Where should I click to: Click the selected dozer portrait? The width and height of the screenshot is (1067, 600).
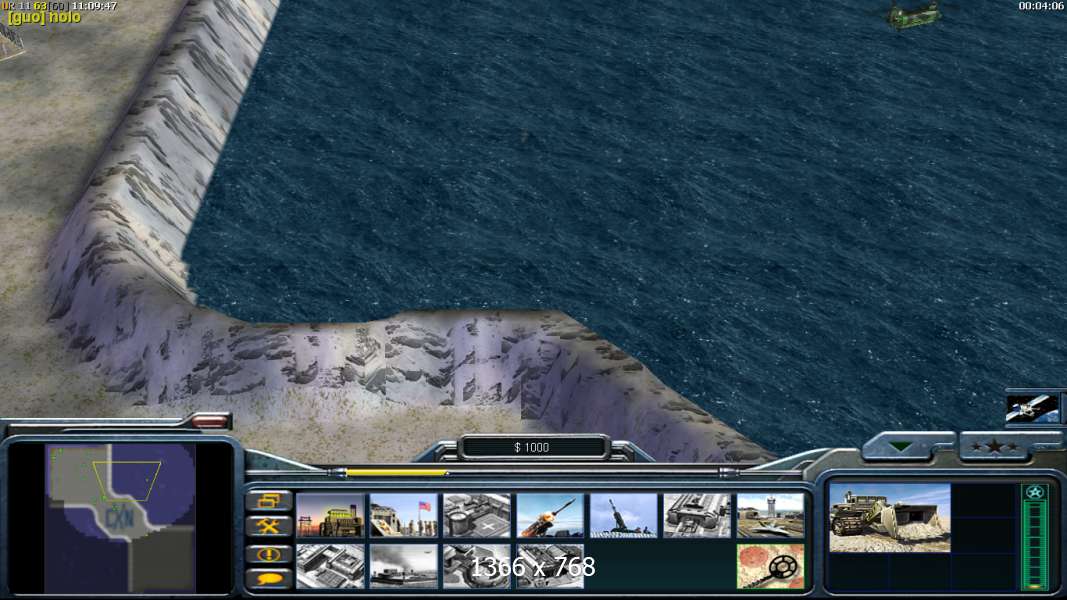point(890,518)
